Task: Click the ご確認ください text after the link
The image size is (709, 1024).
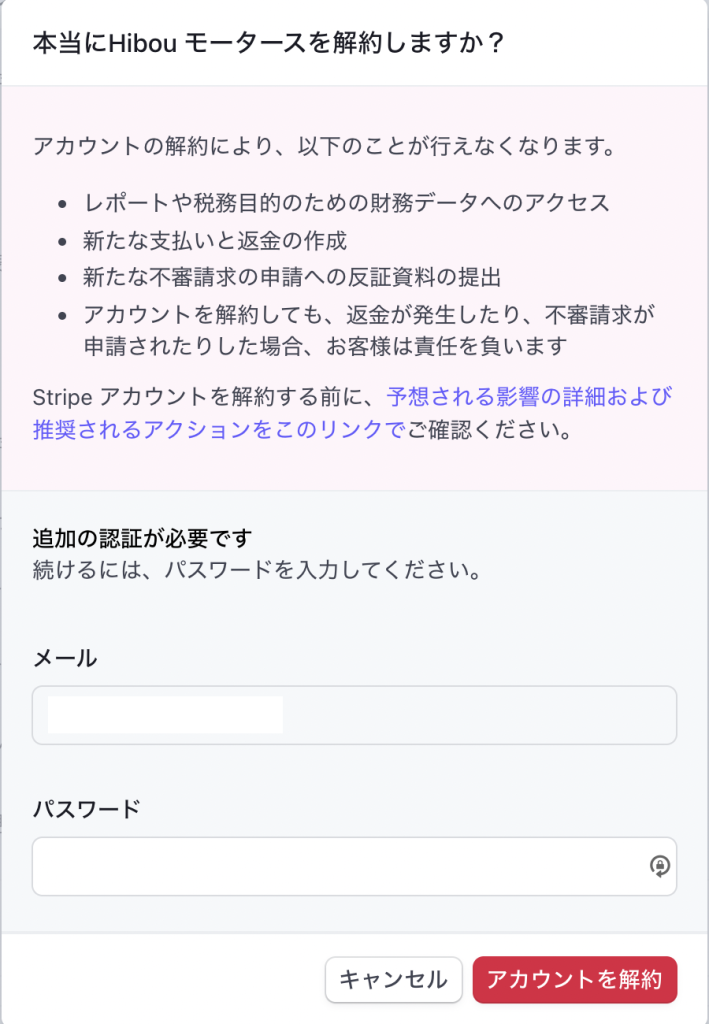Action: click(x=488, y=430)
